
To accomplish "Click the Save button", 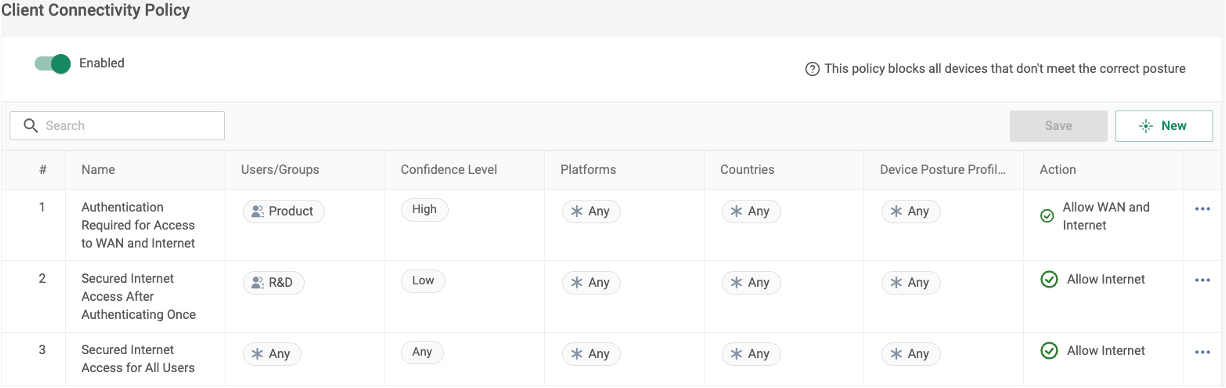I will click(x=1058, y=126).
